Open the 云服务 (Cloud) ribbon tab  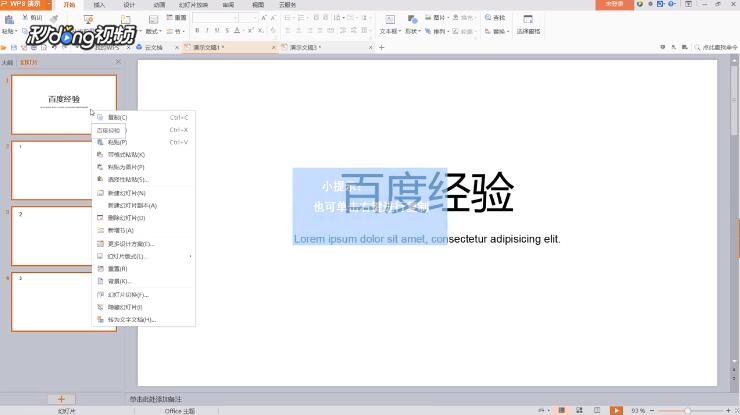[x=287, y=5]
